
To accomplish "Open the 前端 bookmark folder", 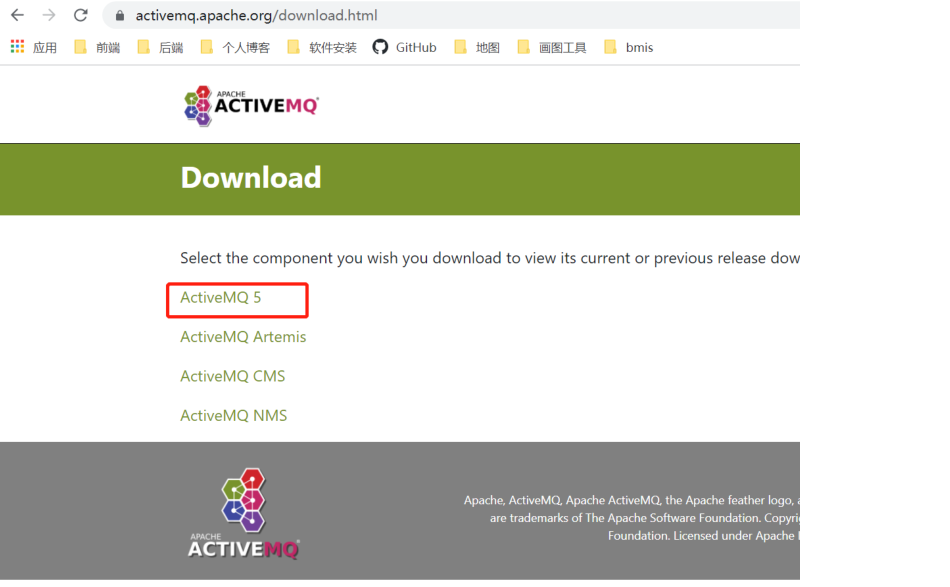I will [98, 47].
